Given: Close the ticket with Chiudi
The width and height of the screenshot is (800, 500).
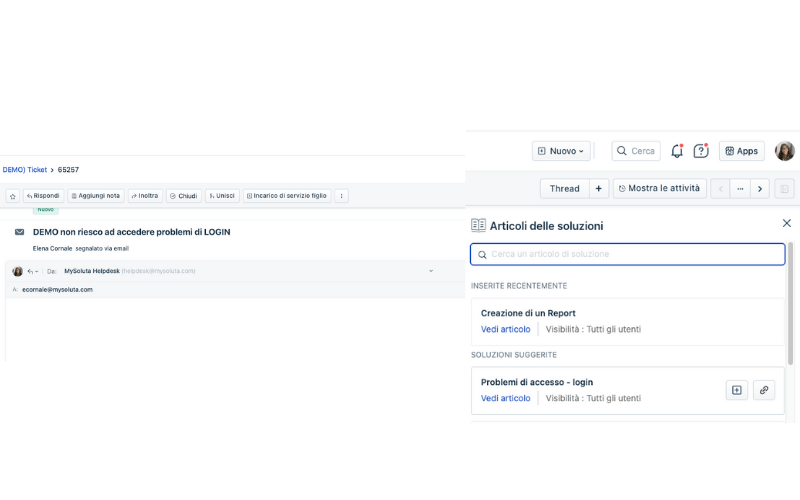Looking at the screenshot, I should coord(184,196).
